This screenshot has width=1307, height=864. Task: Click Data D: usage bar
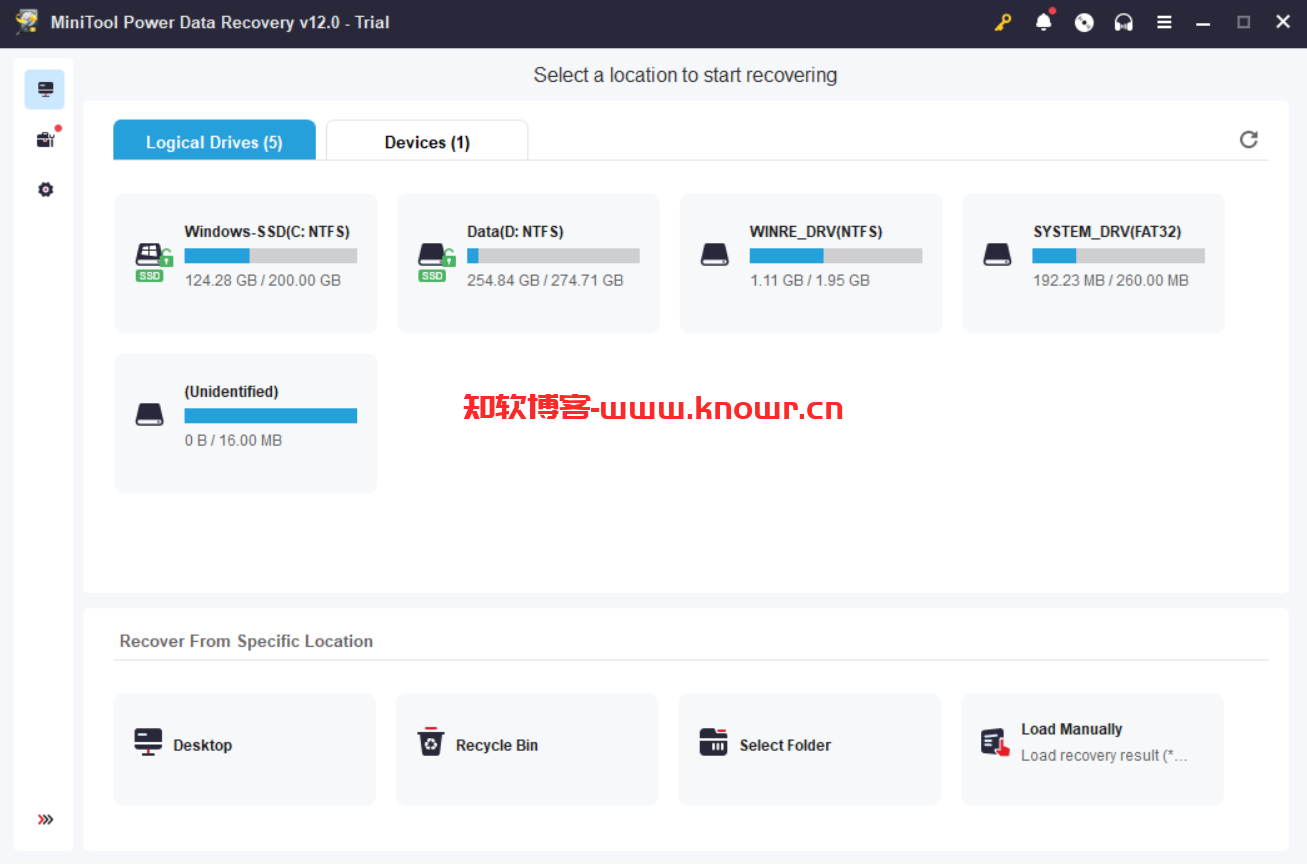[553, 256]
